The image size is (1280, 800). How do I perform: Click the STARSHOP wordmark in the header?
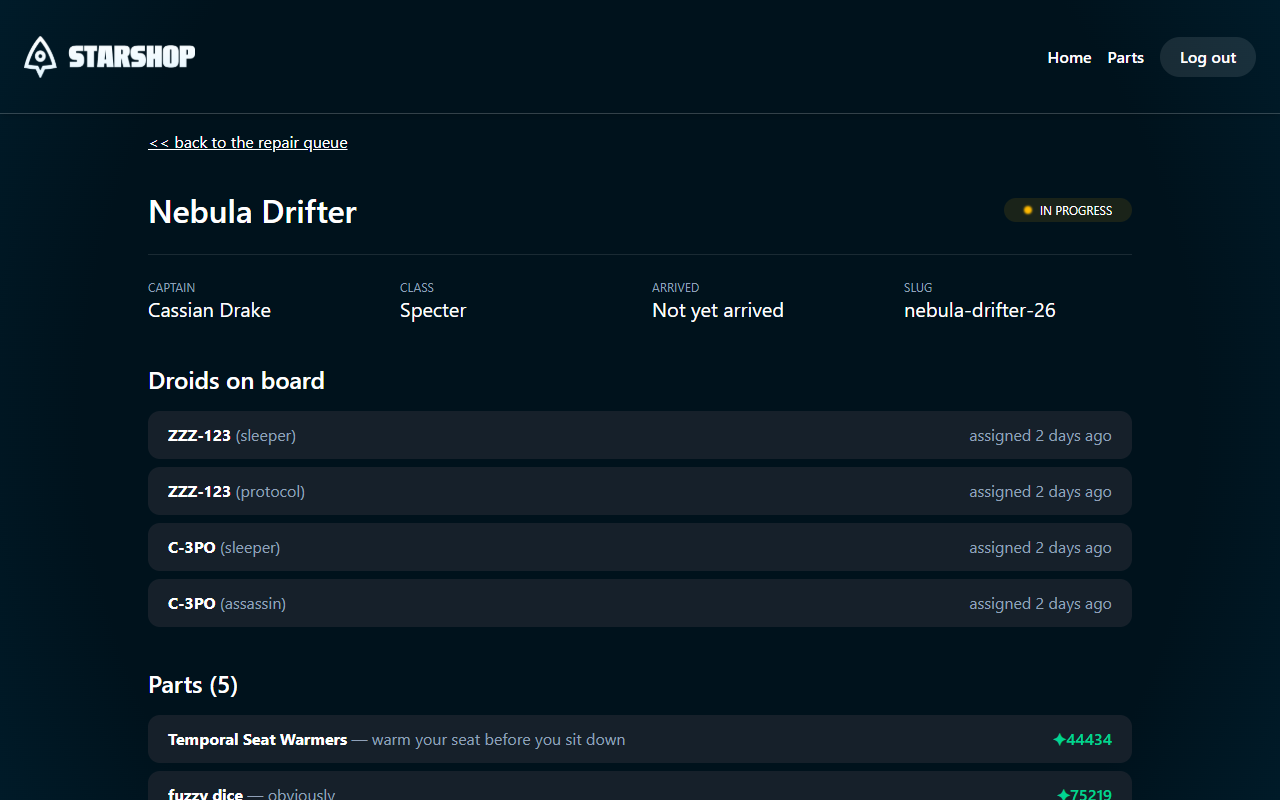pyautogui.click(x=132, y=57)
